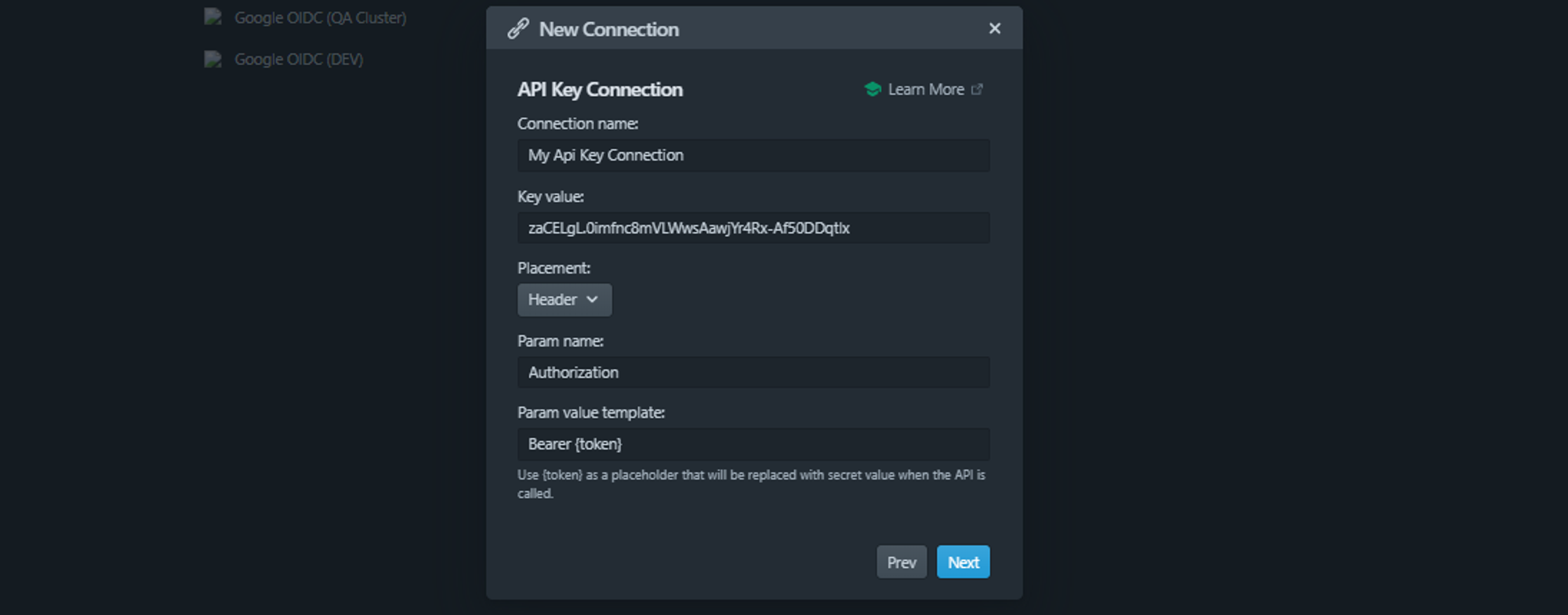Select Google OIDC (DEV) connection
The width and height of the screenshot is (1568, 615).
pyautogui.click(x=298, y=60)
